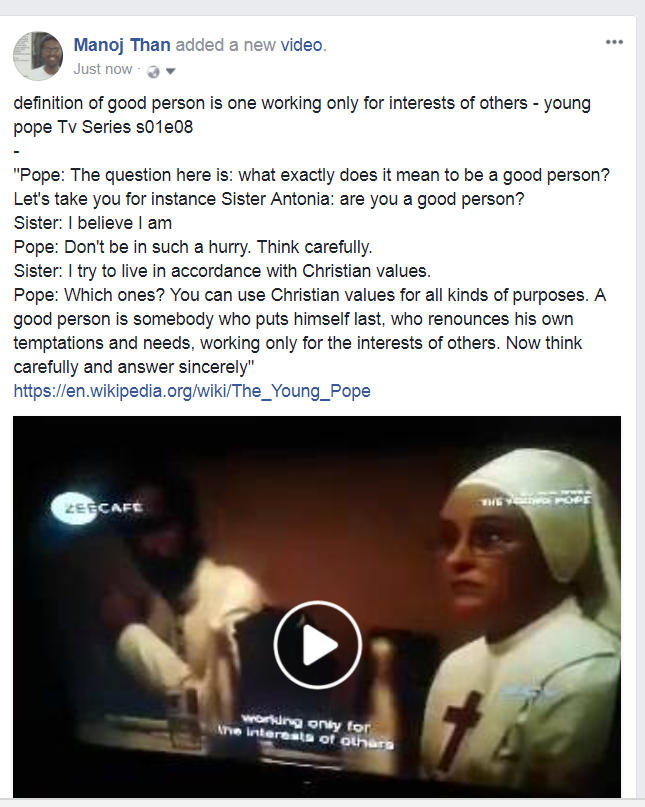Screen dimensions: 645x807
Task: Click the globe public privacy icon
Action: [153, 72]
